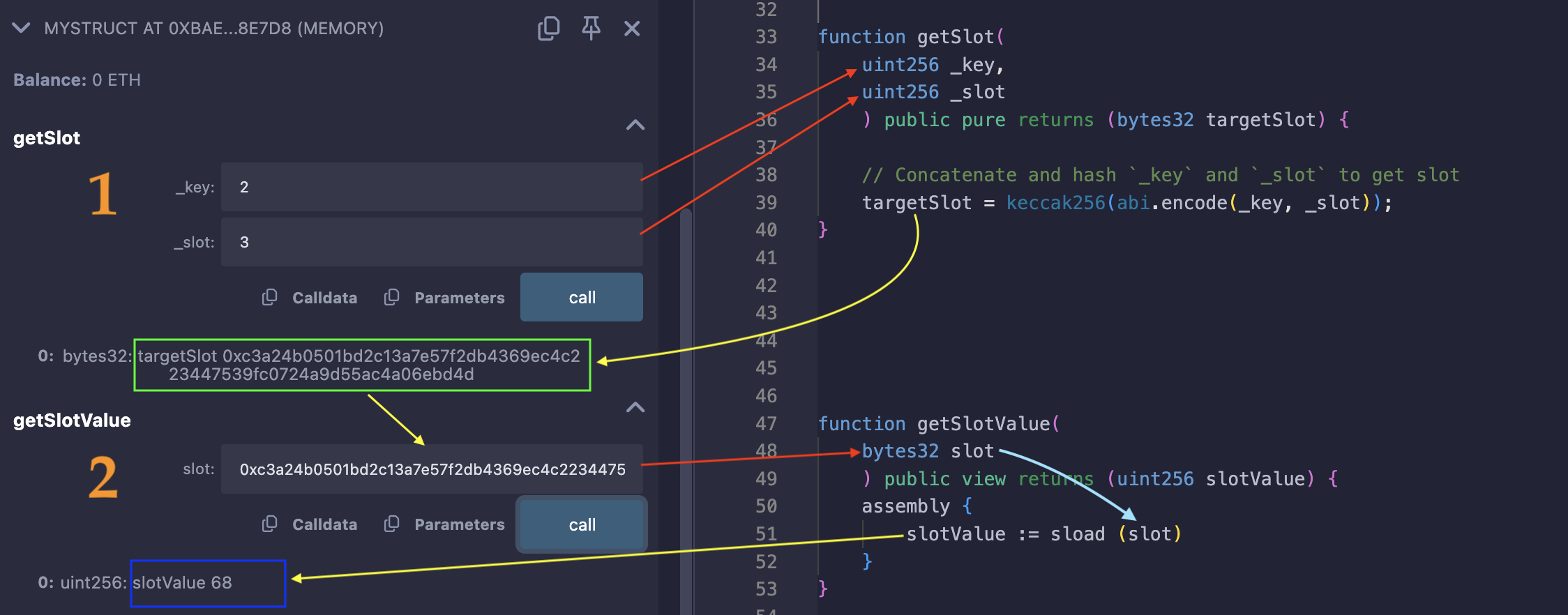Click the 'assembly {' code line
This screenshot has width=1568, height=615.
coord(917,506)
